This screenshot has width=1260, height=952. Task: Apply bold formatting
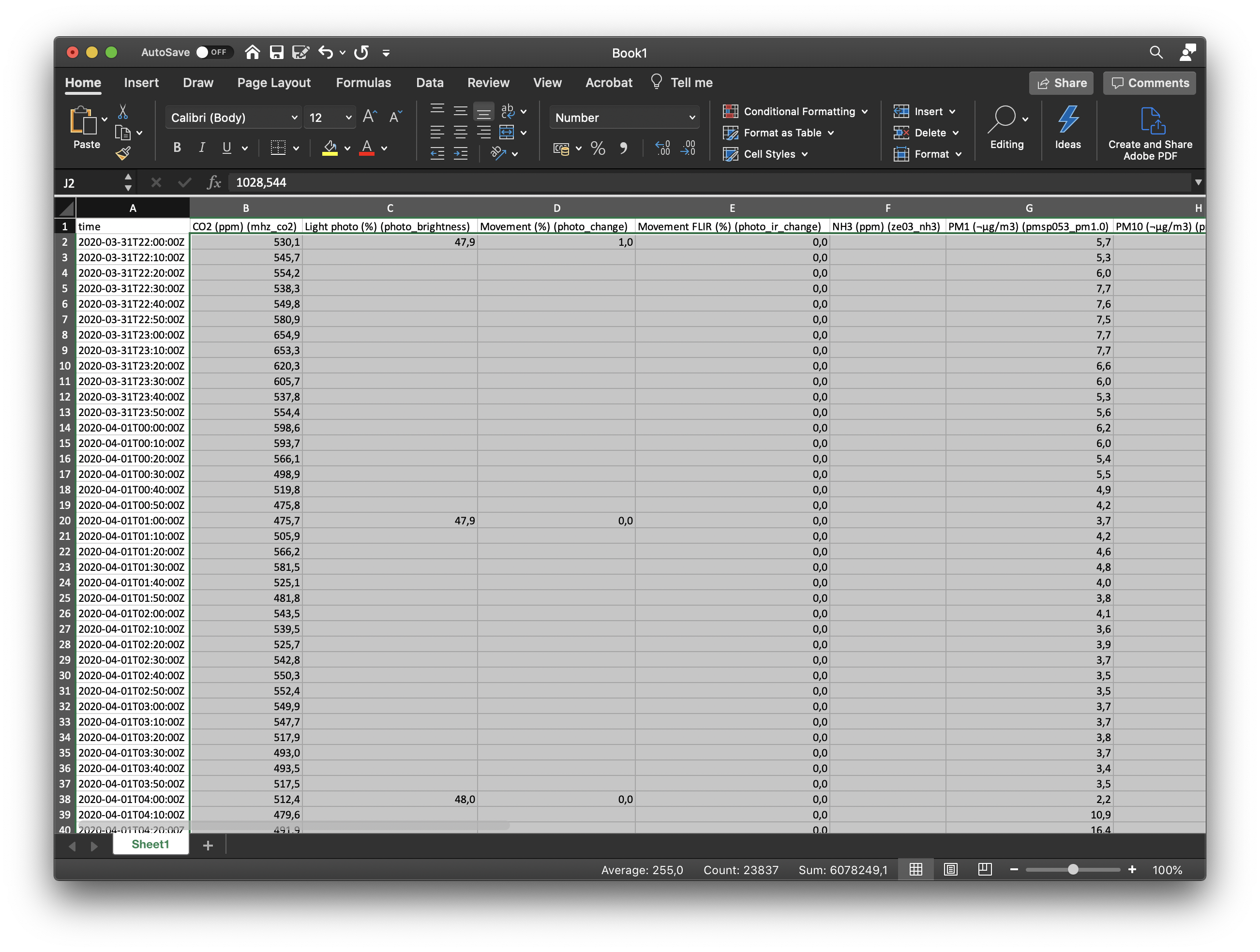coord(177,148)
